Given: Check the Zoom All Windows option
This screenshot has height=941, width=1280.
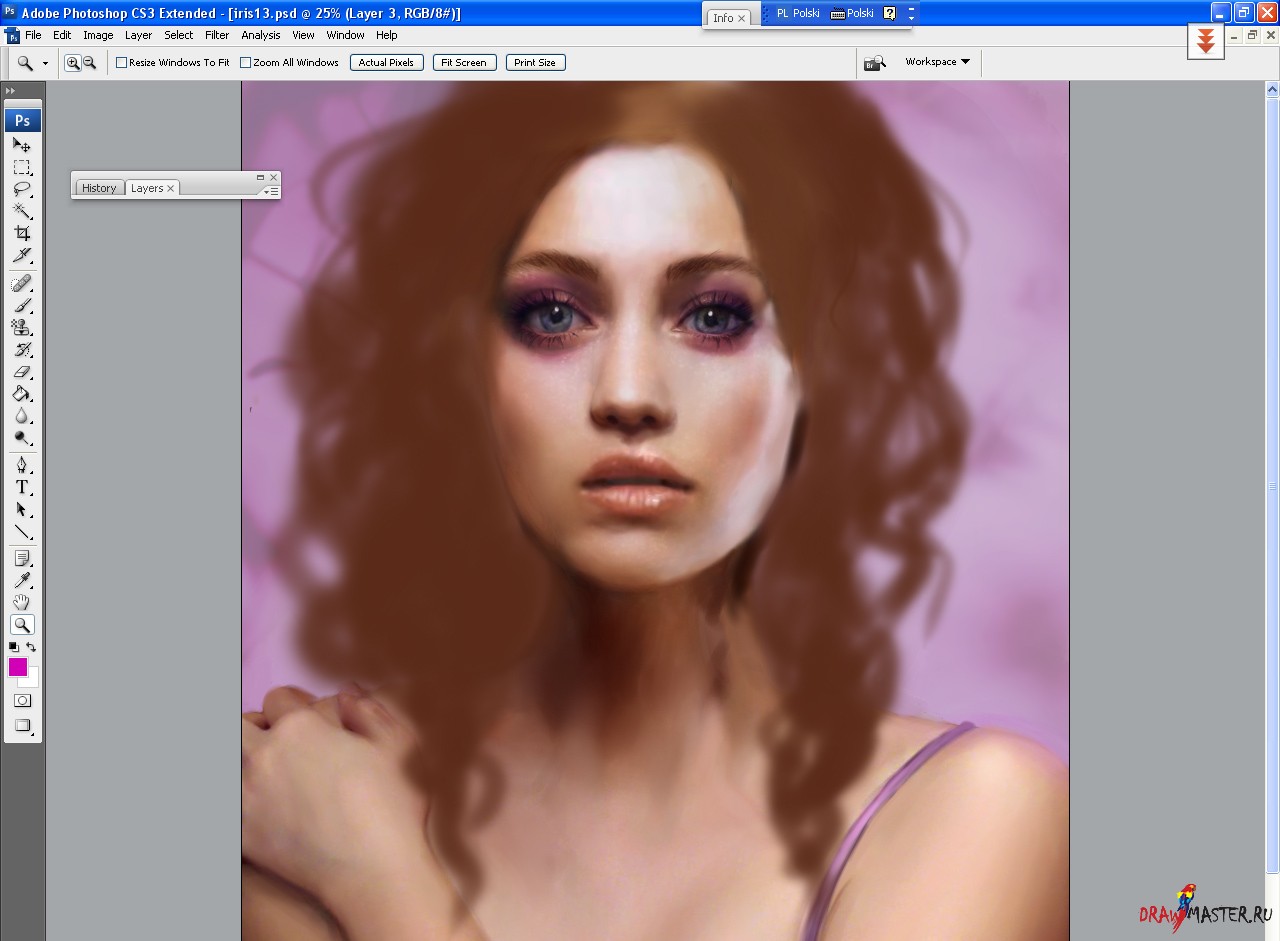Looking at the screenshot, I should pyautogui.click(x=246, y=63).
